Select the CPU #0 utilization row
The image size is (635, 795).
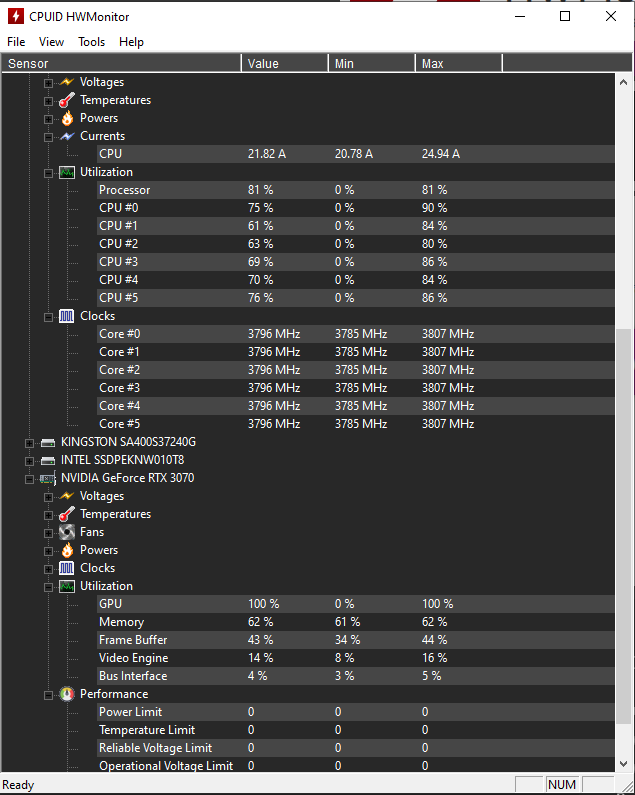tap(356, 208)
